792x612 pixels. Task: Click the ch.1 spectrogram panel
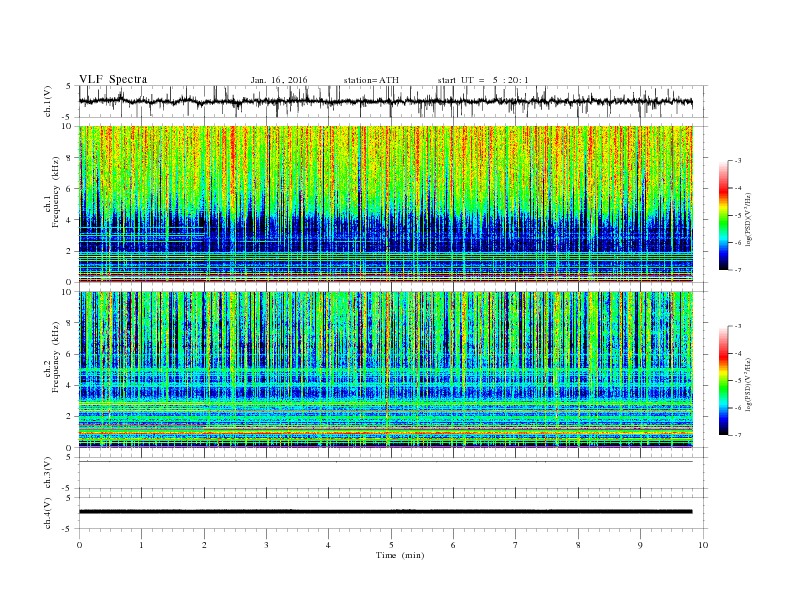pos(385,204)
